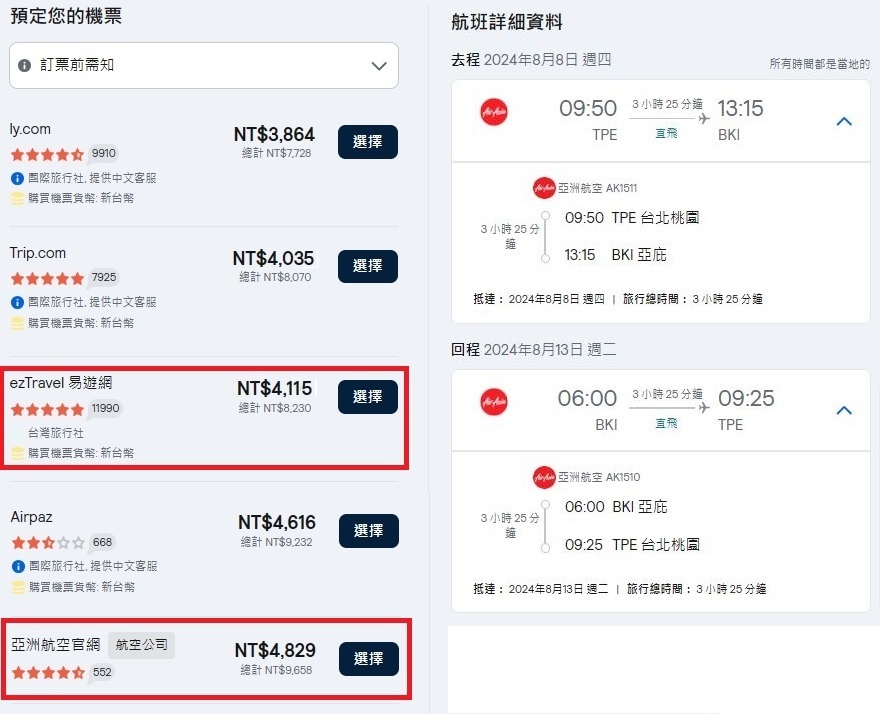The width and height of the screenshot is (880, 714).
Task: Click the small AirAsia logo beside AK1511
Action: point(544,188)
